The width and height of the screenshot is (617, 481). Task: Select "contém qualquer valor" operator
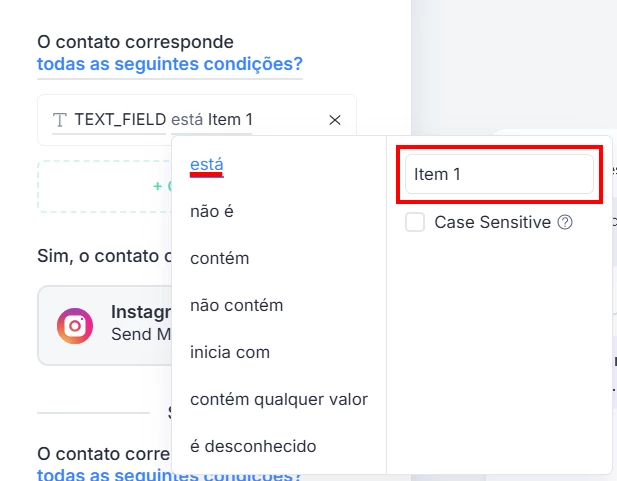coord(278,399)
